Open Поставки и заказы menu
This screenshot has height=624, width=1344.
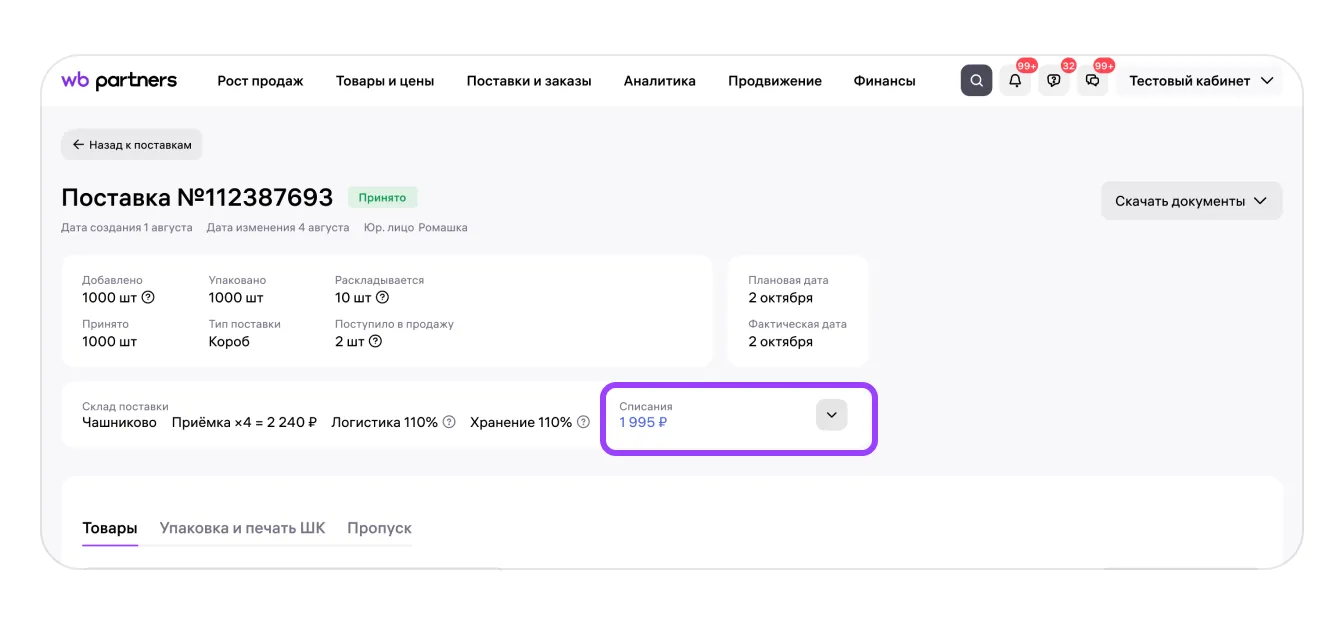pyautogui.click(x=529, y=81)
